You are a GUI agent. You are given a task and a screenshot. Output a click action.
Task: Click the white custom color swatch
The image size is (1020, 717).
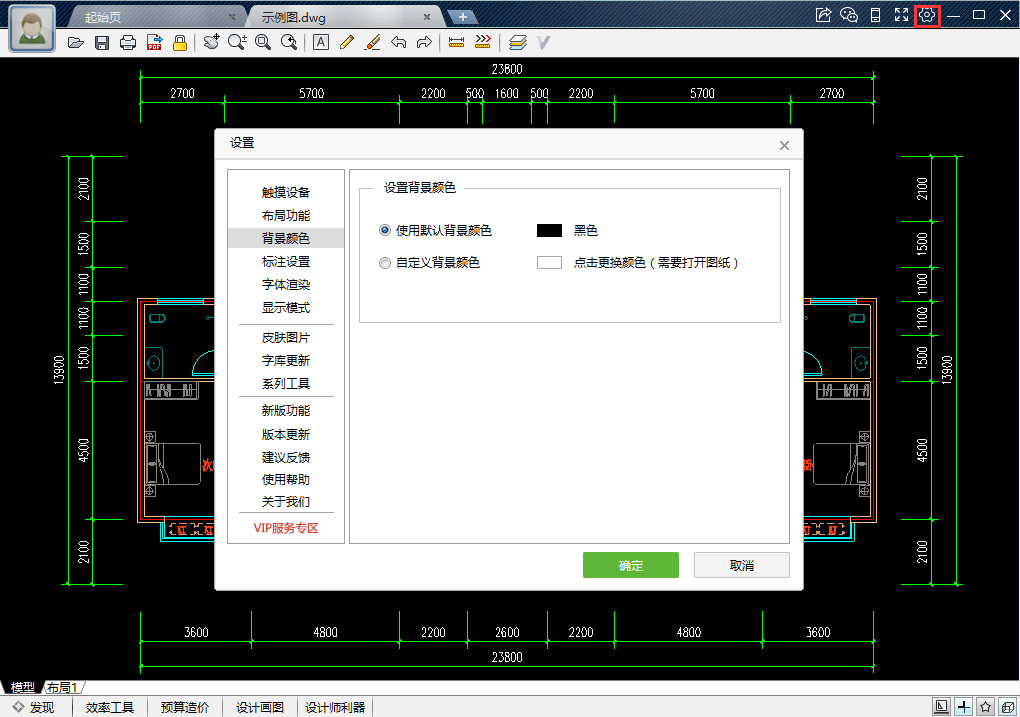click(549, 262)
